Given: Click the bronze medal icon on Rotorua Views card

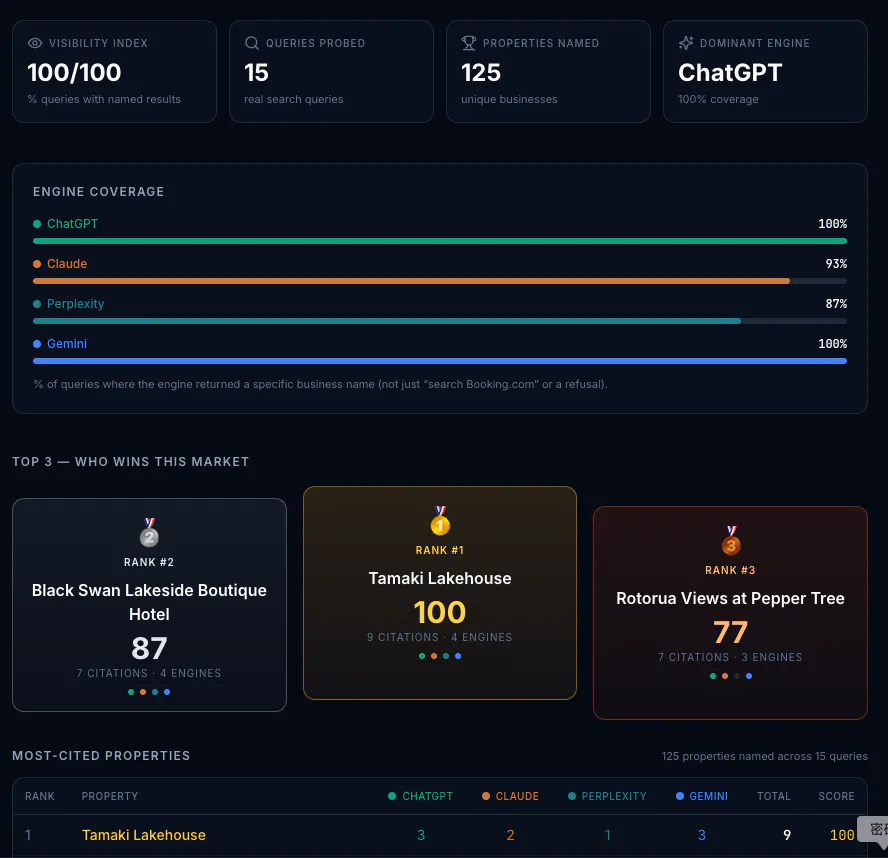Looking at the screenshot, I should click(x=731, y=540).
